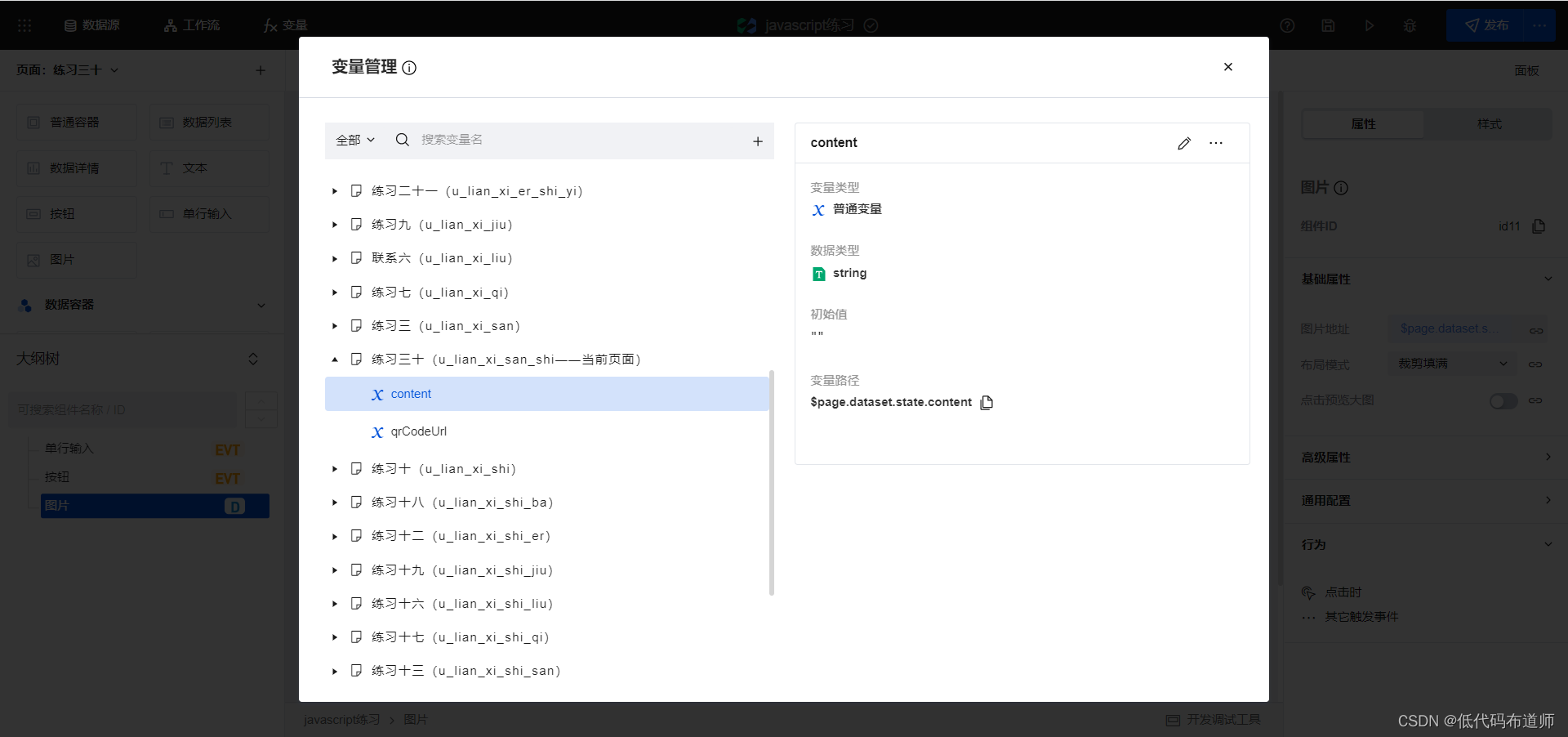The width and height of the screenshot is (1568, 737).
Task: Select 练习十七 (u_lian_xi_shi_qi) row
Action: coord(546,637)
